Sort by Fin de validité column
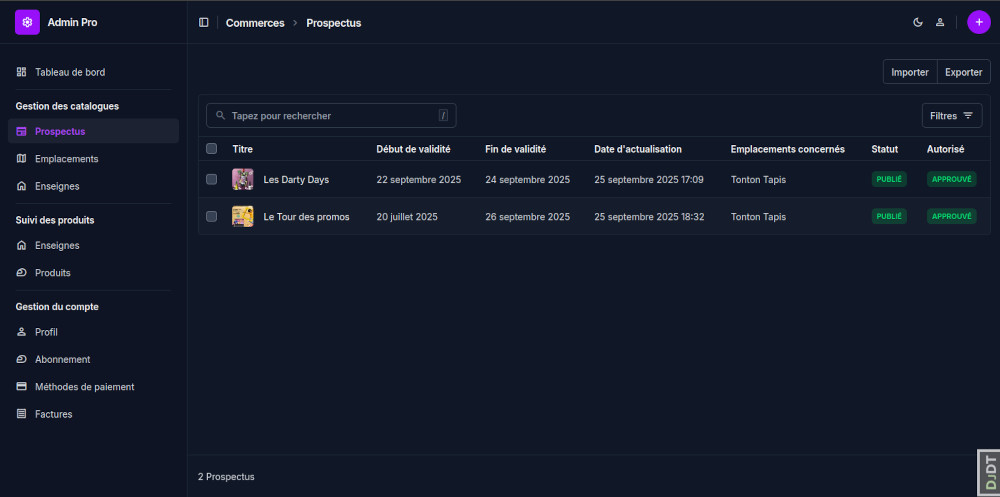This screenshot has height=497, width=1000. pyautogui.click(x=515, y=149)
